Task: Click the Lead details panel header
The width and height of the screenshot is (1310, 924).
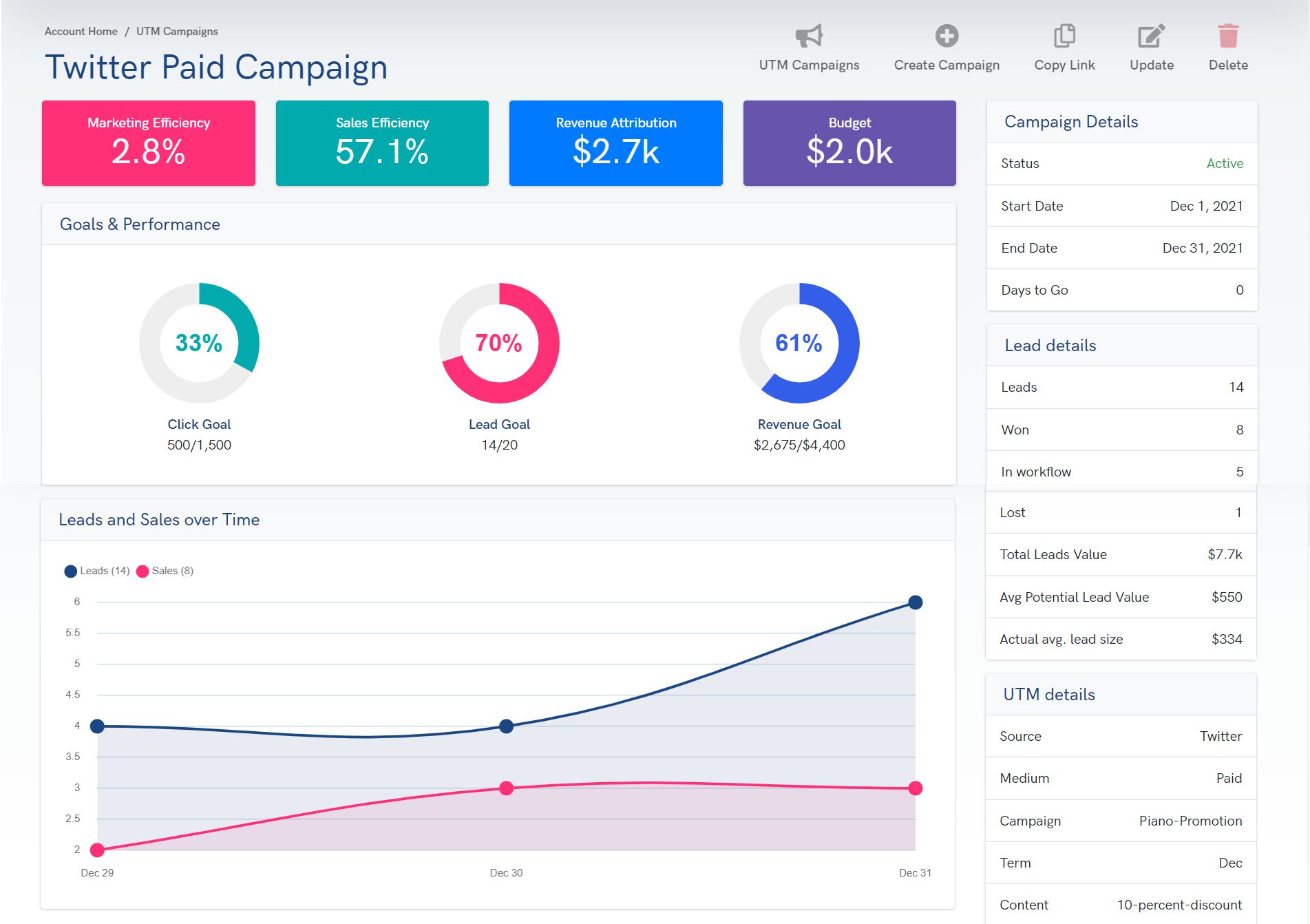Action: 1122,346
